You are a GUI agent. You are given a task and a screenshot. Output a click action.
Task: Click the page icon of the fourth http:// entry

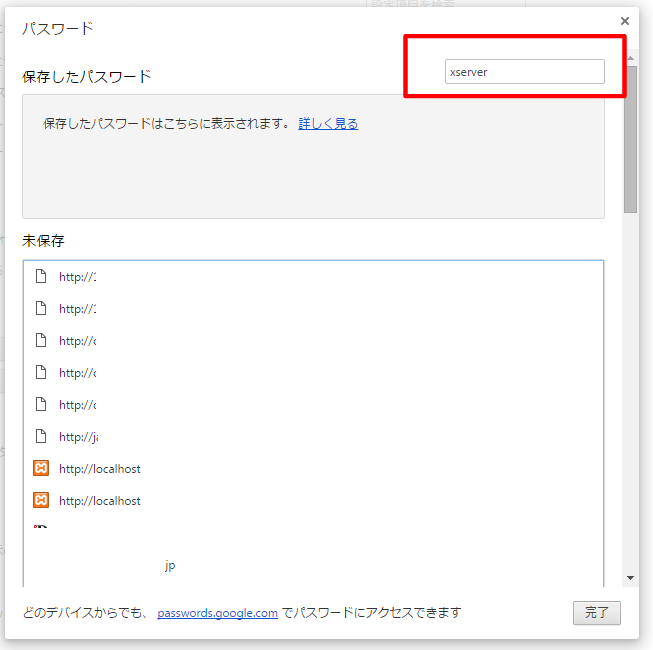pos(41,372)
